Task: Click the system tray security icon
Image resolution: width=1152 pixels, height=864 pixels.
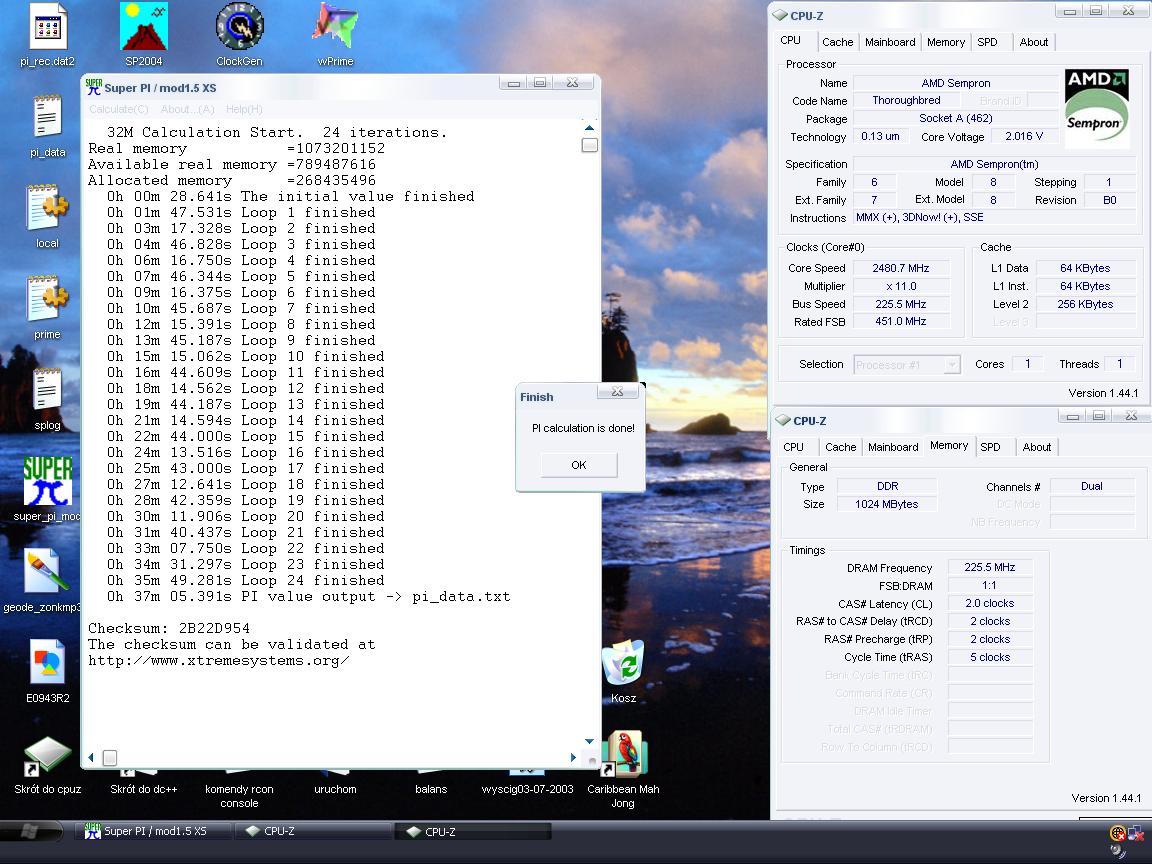Action: 1117,832
